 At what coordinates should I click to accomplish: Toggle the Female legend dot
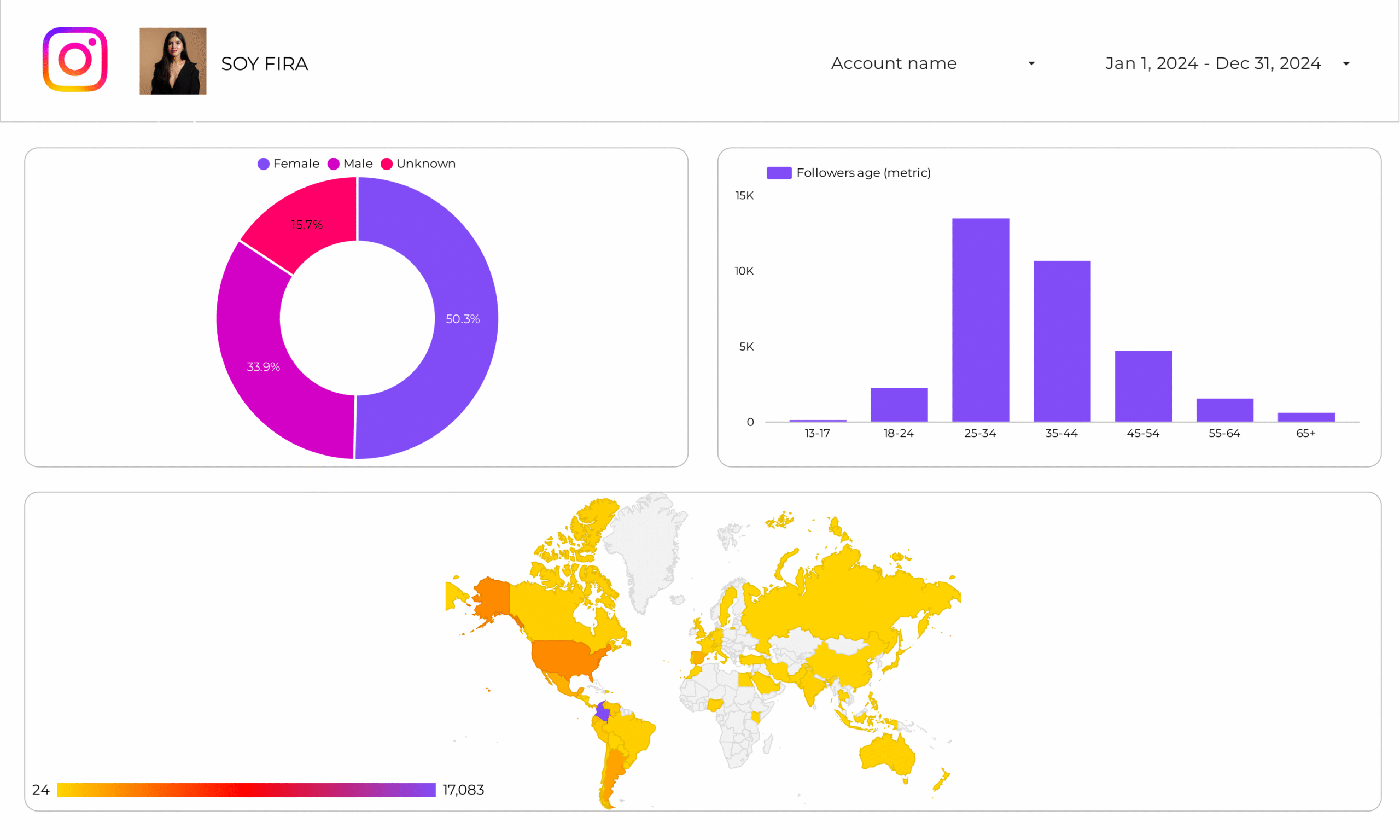coord(263,164)
